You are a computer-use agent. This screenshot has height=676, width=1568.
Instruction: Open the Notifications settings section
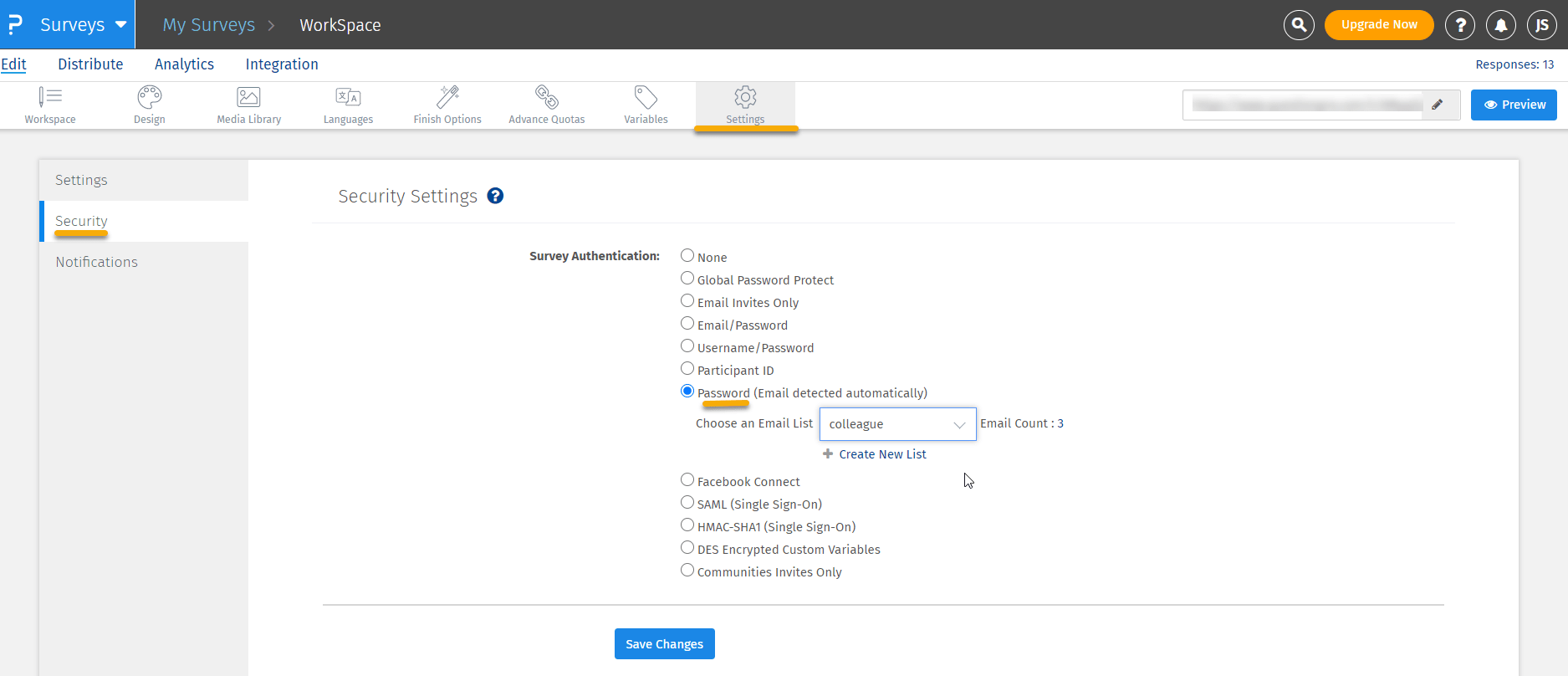tap(97, 262)
